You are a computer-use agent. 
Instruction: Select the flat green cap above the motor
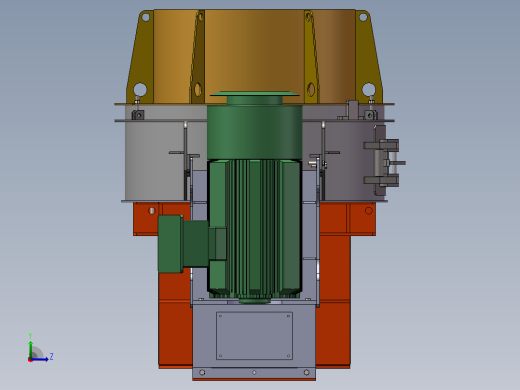[x=254, y=94]
